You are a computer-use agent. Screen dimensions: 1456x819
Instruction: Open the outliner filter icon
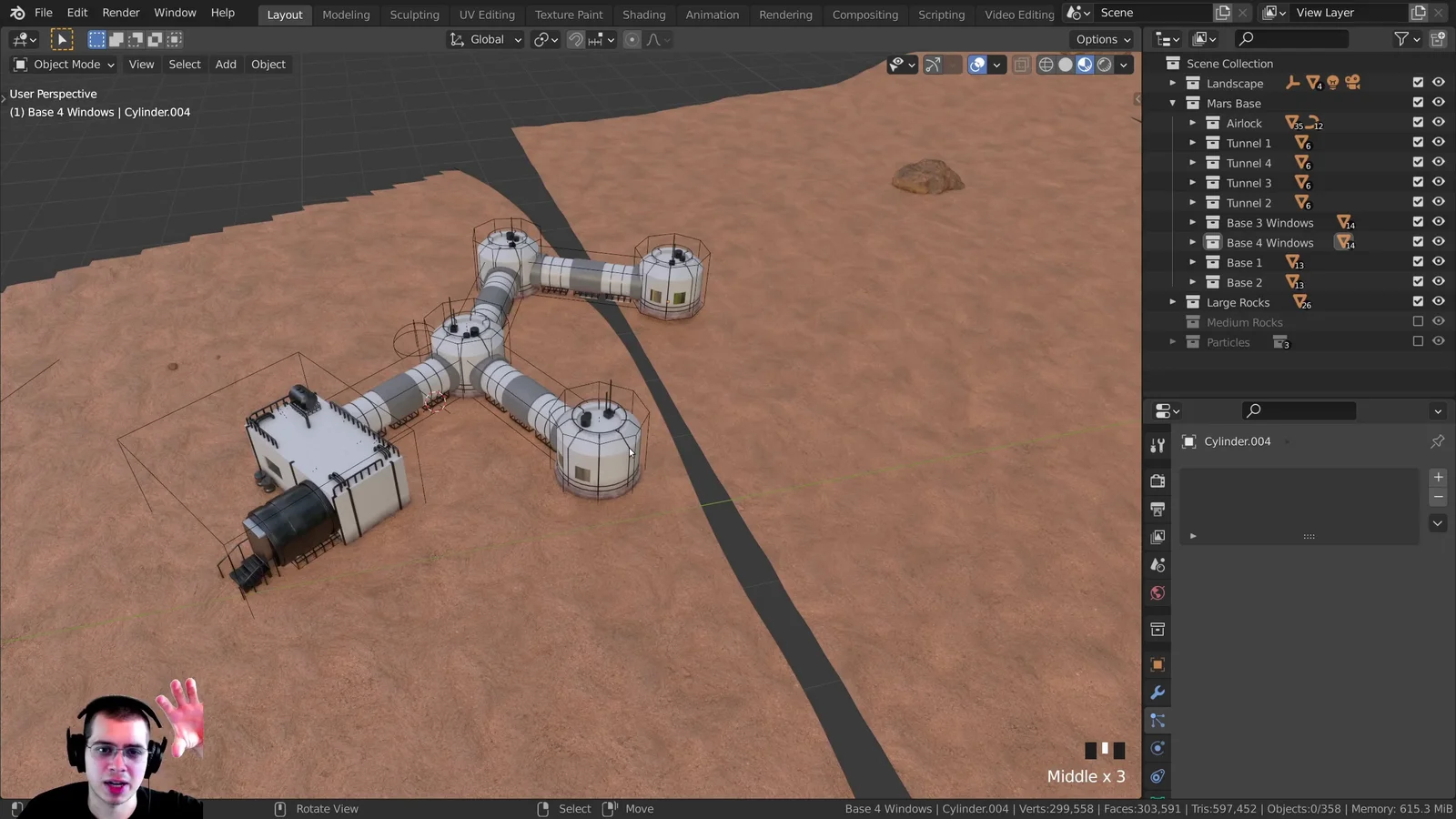(1402, 39)
